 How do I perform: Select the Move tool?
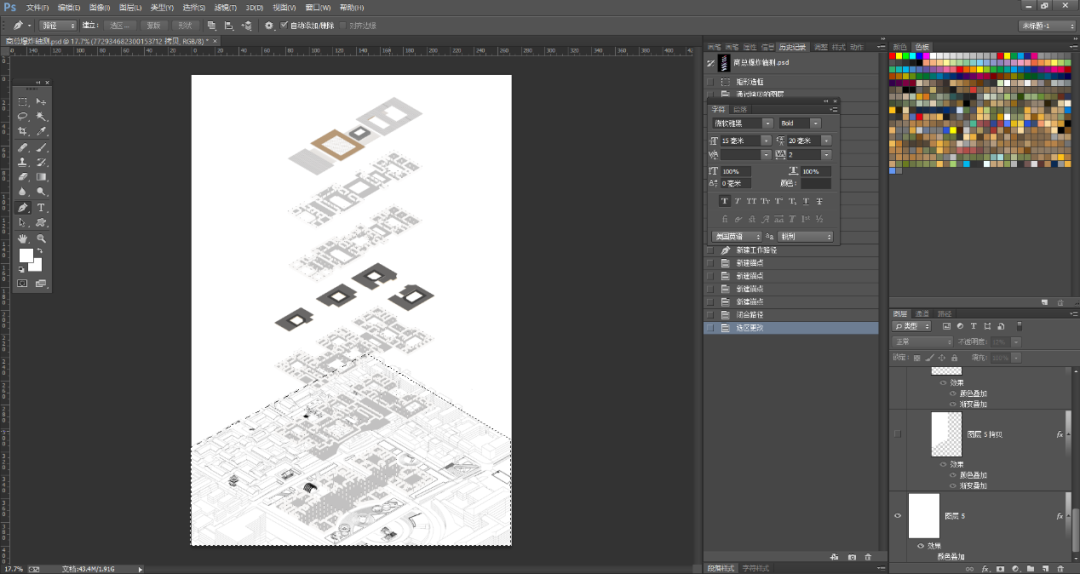(x=41, y=102)
